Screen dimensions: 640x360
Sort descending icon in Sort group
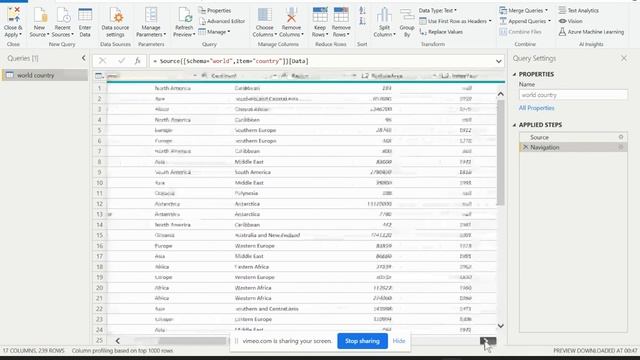pos(362,21)
